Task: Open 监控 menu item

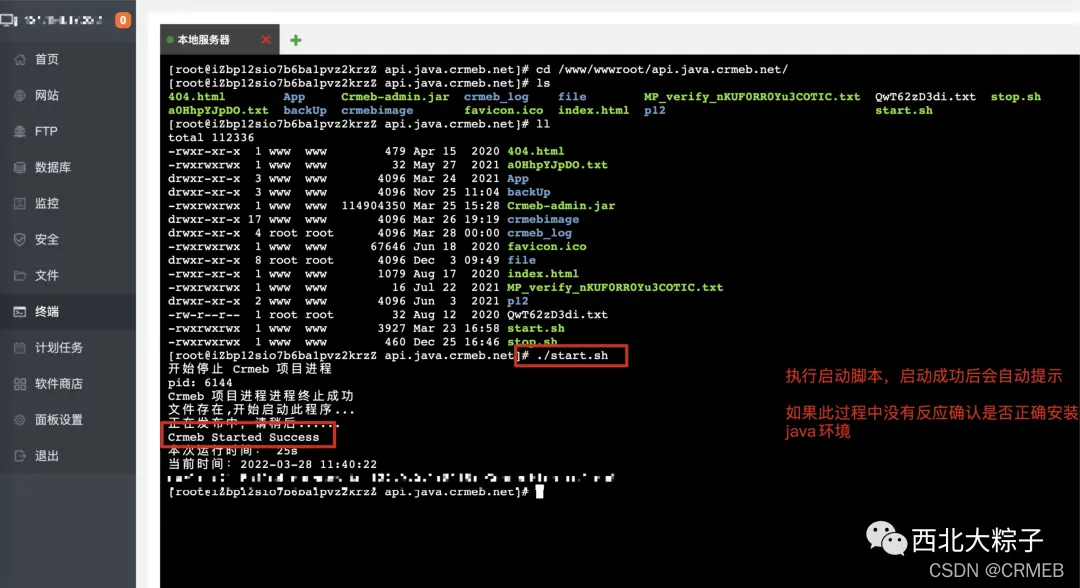Action: point(68,203)
